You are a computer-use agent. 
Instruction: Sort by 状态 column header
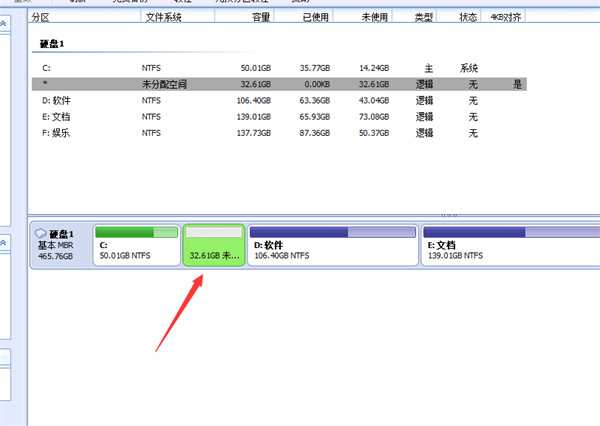(468, 18)
